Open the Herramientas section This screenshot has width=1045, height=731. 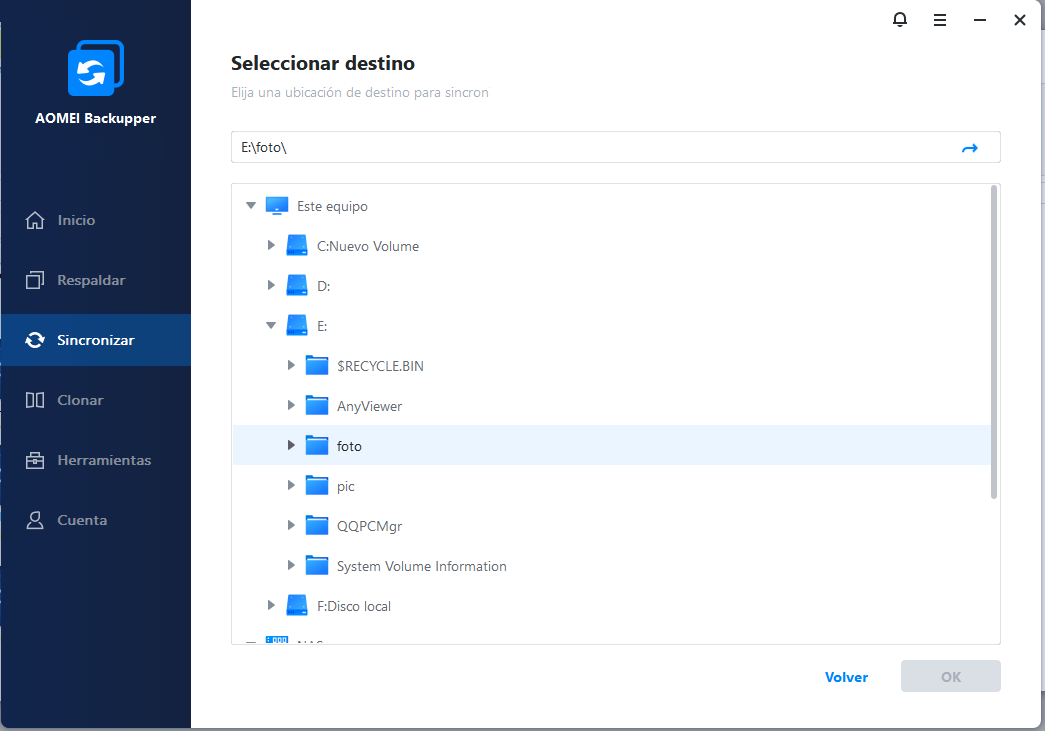coord(96,460)
